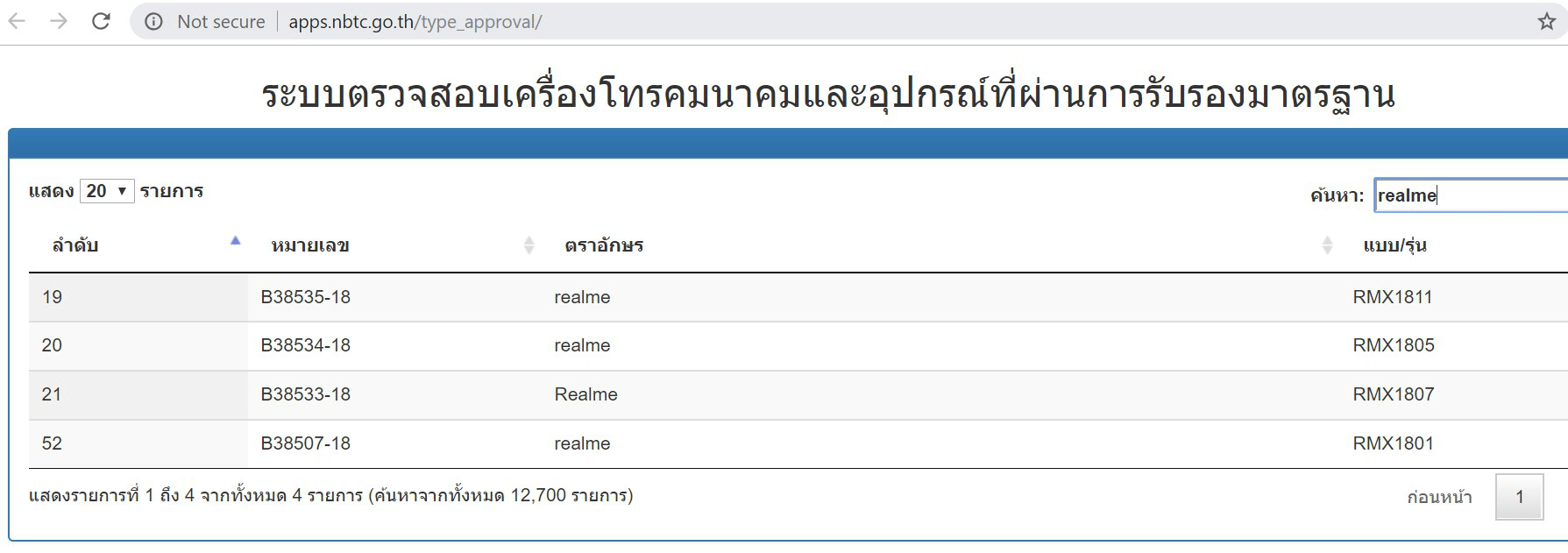Click the ก่อนหน้า previous page button
The image size is (1568, 553).
tap(1439, 497)
